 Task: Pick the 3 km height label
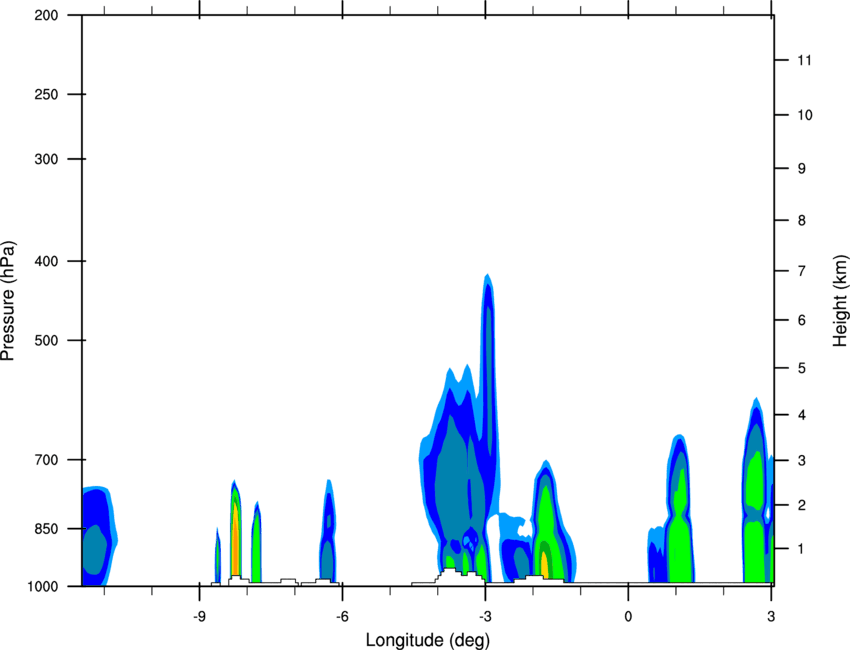(802, 461)
